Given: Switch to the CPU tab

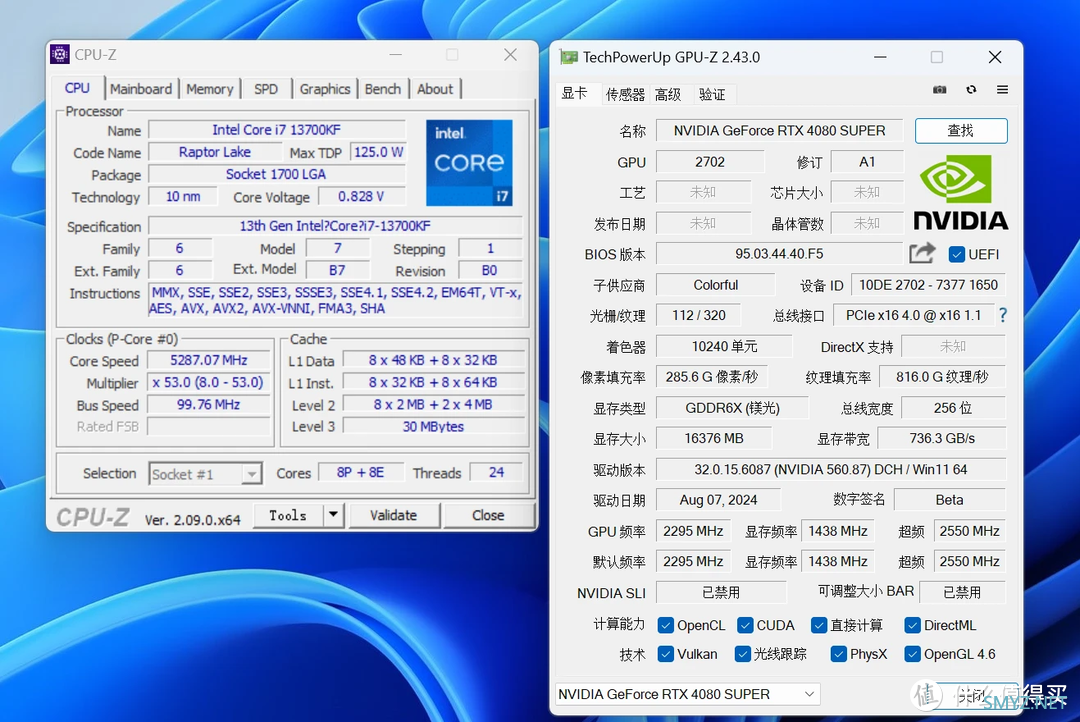Looking at the screenshot, I should pyautogui.click(x=77, y=88).
